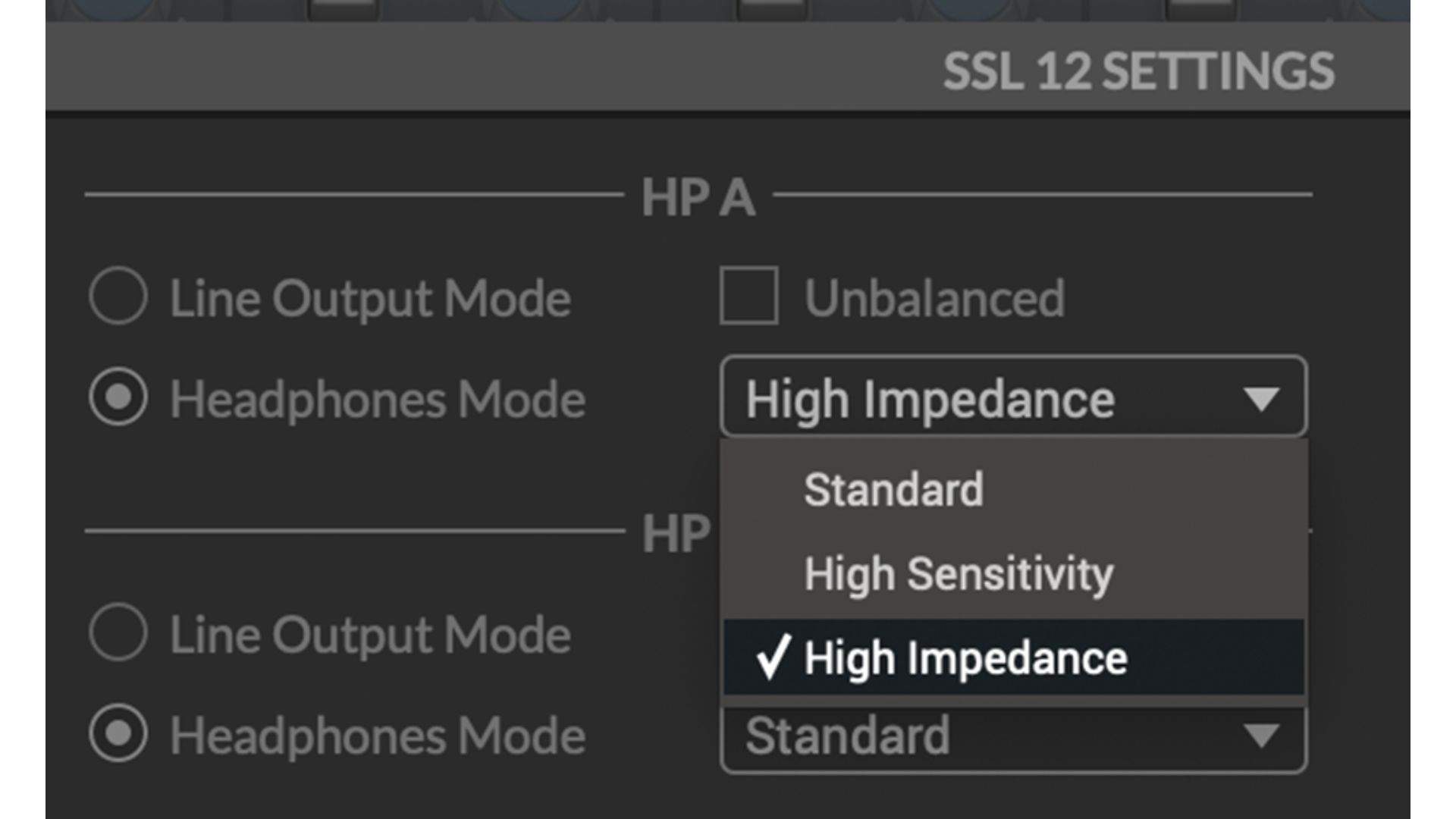Click HP A Line Output Mode label text
The width and height of the screenshot is (1456, 819).
(370, 298)
